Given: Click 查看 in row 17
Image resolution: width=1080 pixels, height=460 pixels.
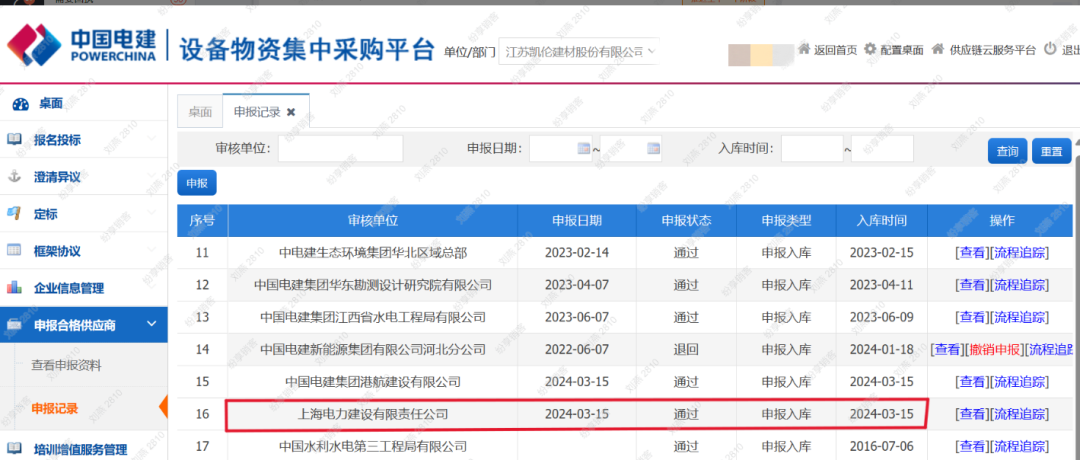Looking at the screenshot, I should tap(972, 446).
